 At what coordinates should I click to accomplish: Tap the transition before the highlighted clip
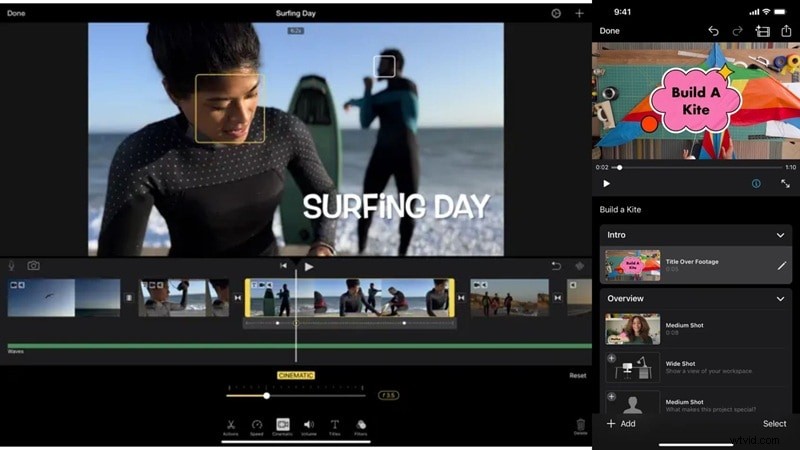pos(237,298)
